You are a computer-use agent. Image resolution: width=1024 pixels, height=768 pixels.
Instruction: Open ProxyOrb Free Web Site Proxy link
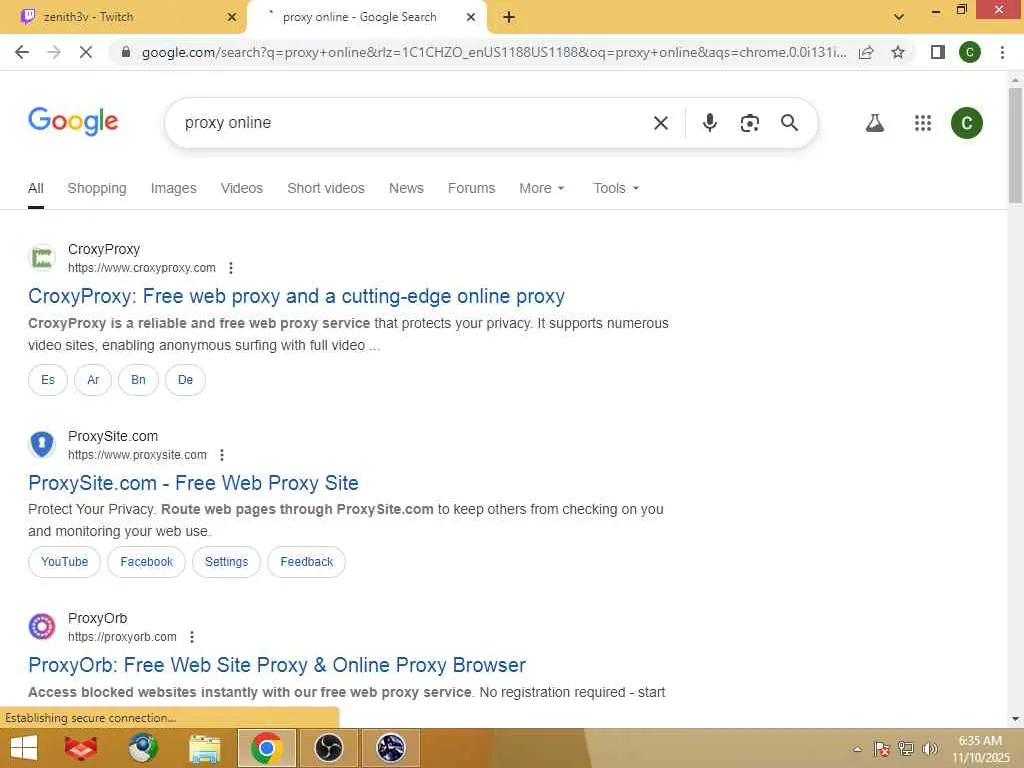pos(277,665)
